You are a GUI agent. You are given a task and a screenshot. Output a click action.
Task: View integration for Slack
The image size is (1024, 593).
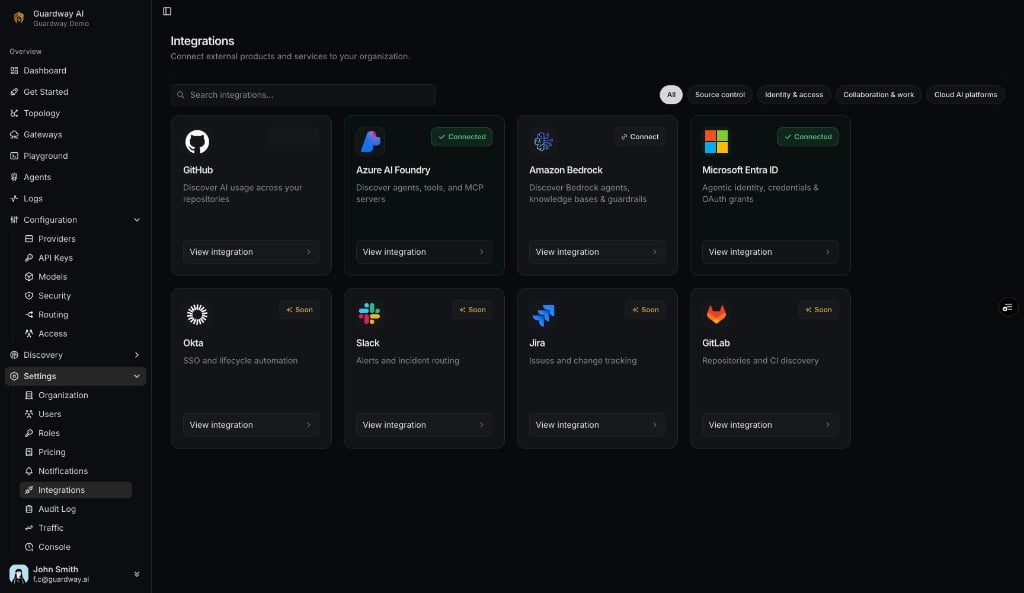coord(424,425)
